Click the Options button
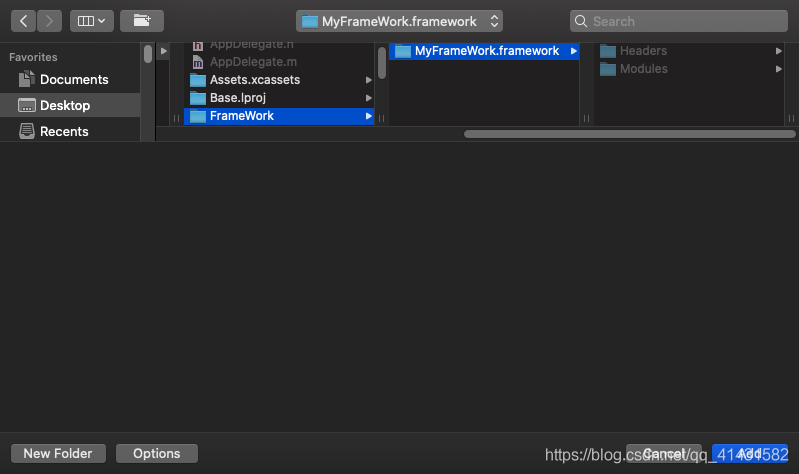The height and width of the screenshot is (474, 799). point(156,453)
